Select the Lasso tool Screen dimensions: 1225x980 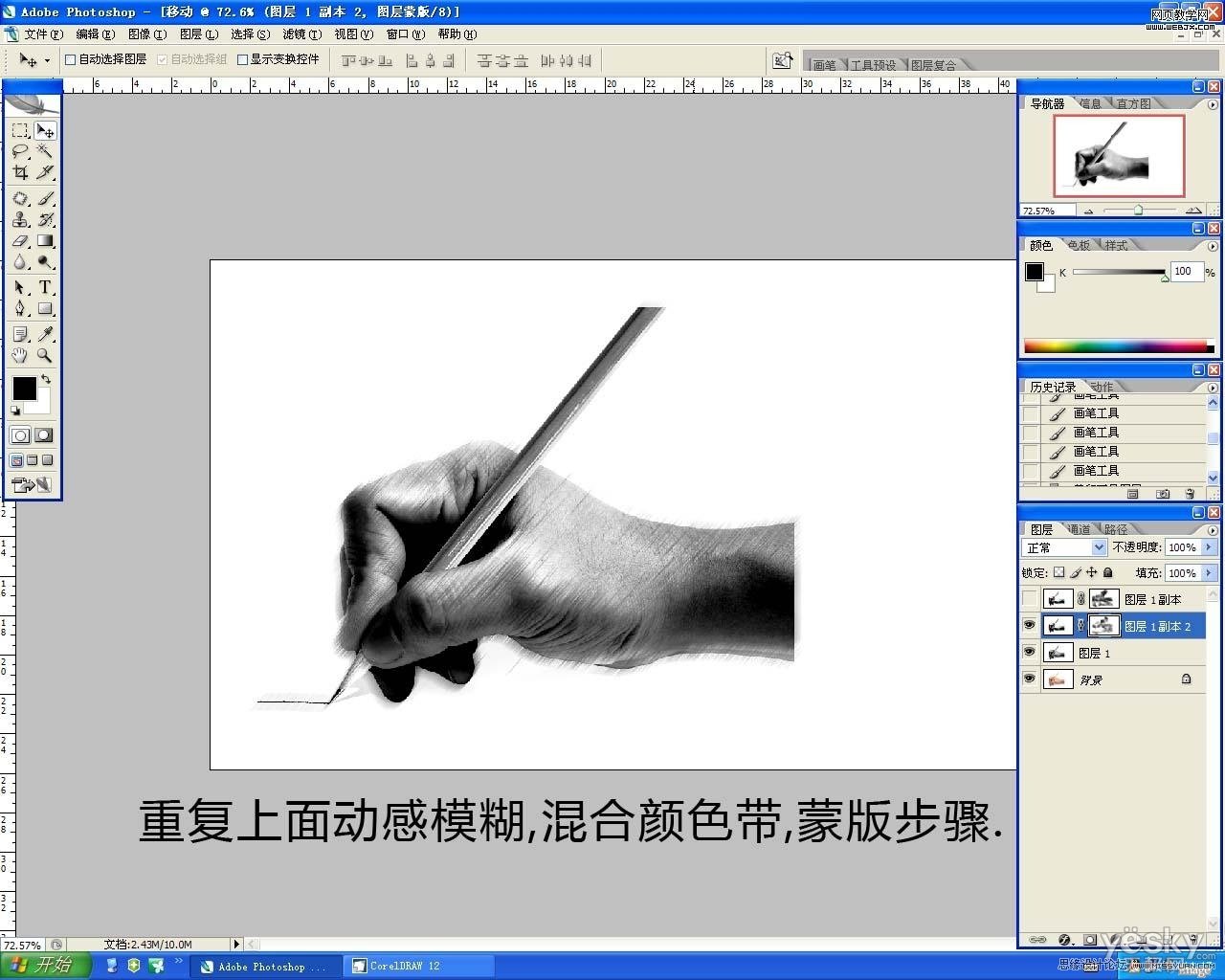click(x=20, y=151)
